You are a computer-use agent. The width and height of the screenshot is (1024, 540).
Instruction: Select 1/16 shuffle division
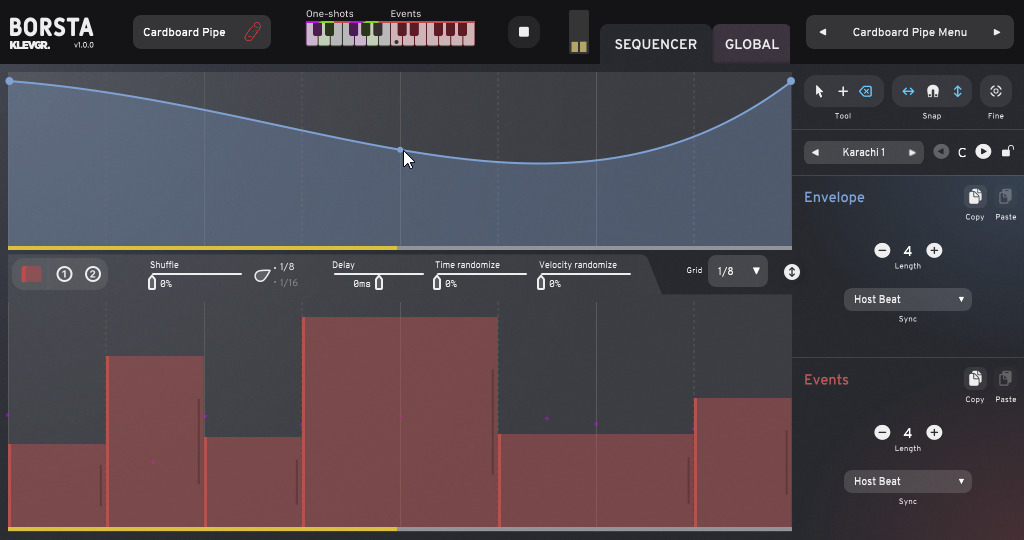(x=288, y=283)
